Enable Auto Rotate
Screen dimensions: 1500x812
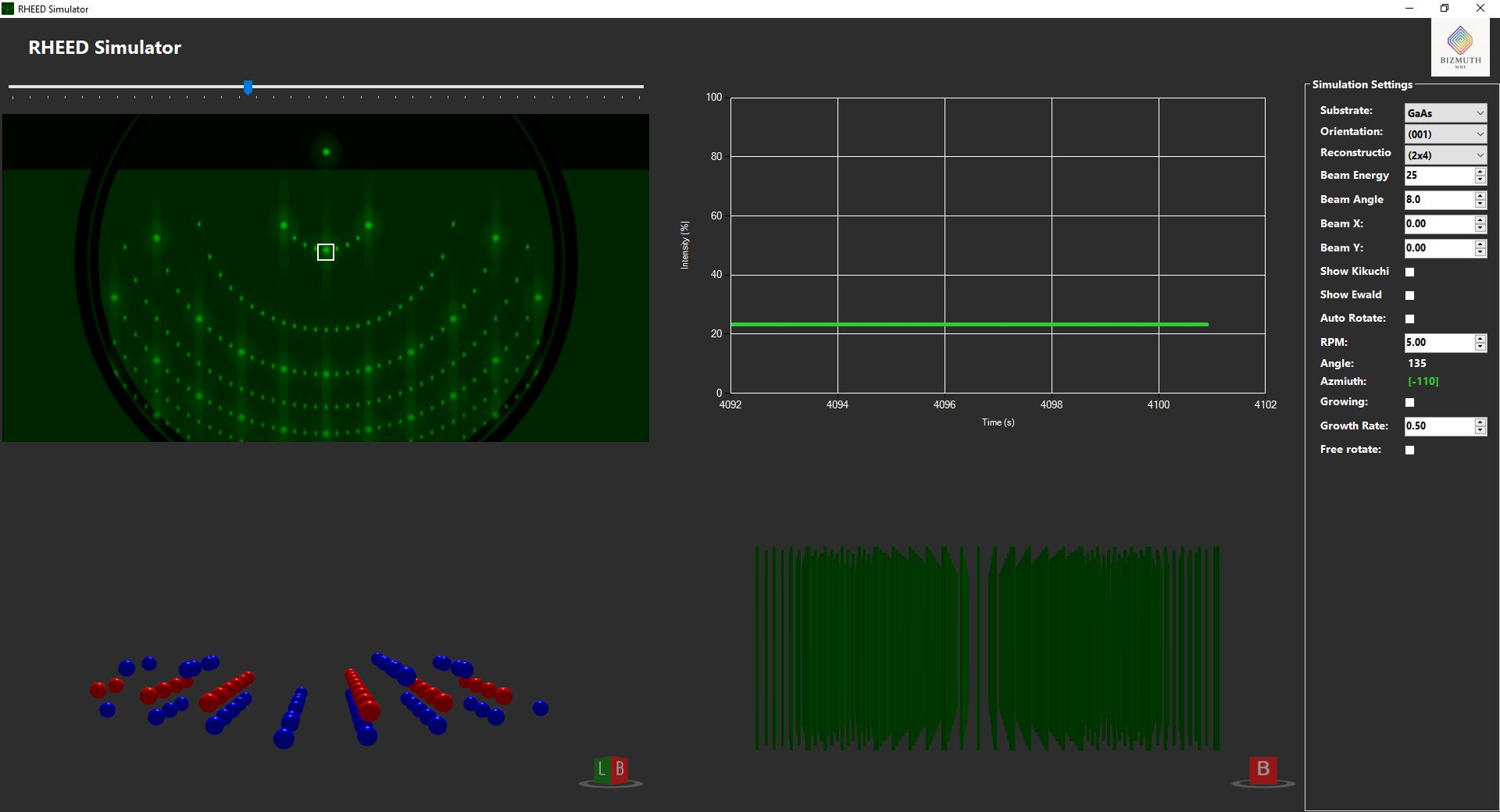1409,319
